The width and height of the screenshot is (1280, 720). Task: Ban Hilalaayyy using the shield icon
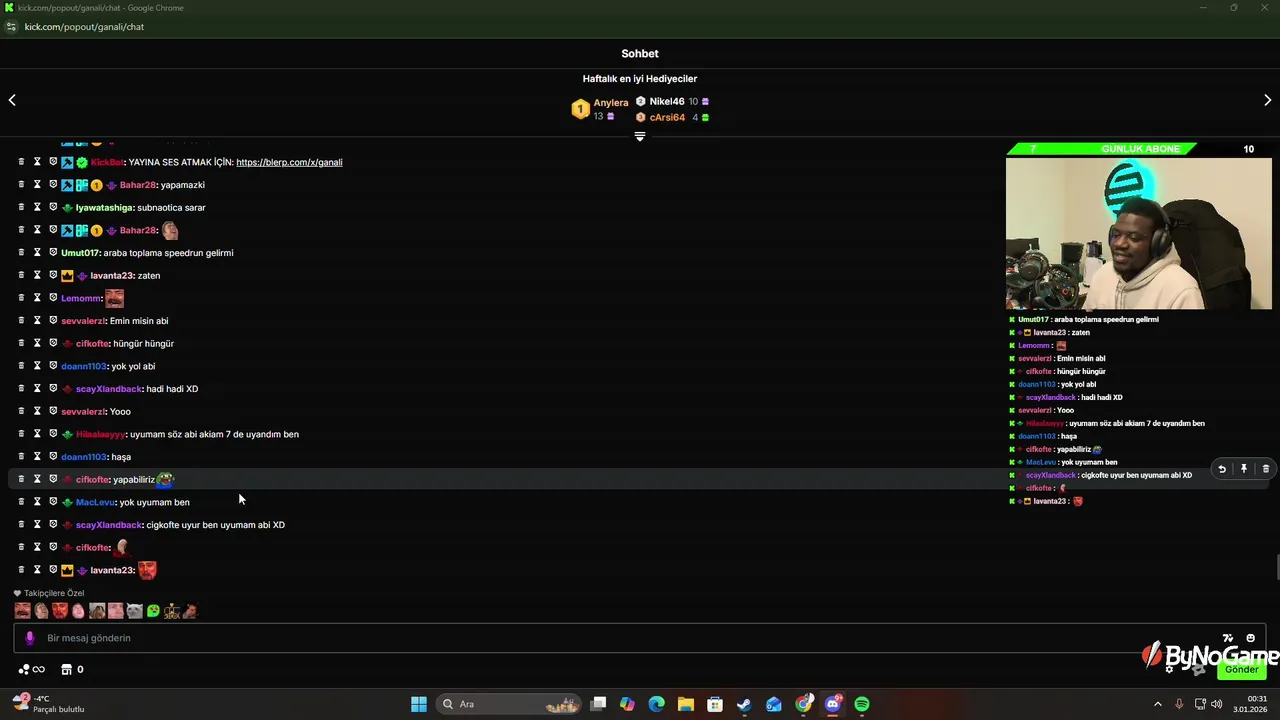pyautogui.click(x=53, y=434)
